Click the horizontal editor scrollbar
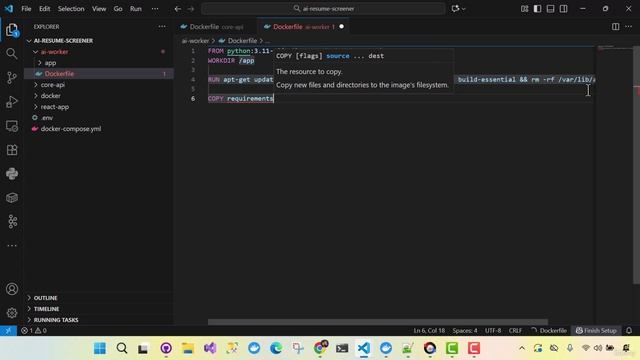This screenshot has width=640, height=360. (x=378, y=322)
